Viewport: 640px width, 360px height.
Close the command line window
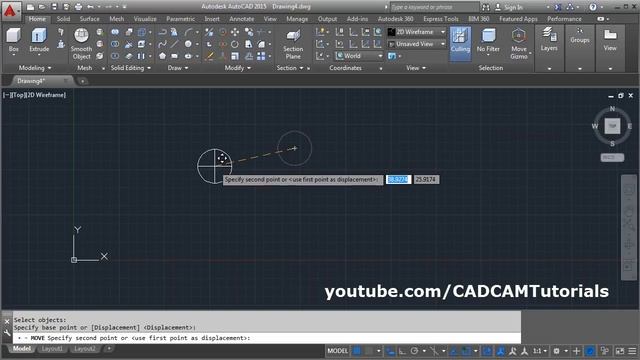coord(7,322)
